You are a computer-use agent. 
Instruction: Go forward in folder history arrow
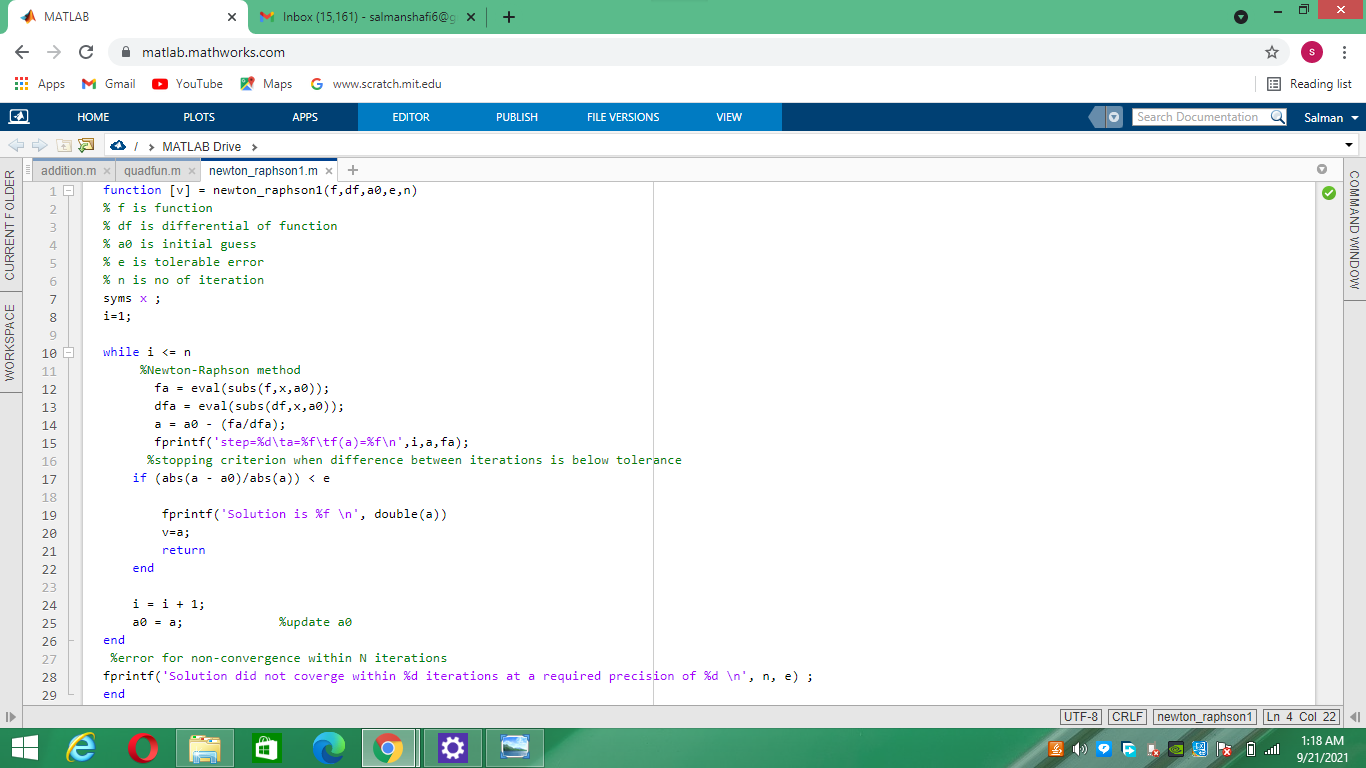pyautogui.click(x=40, y=146)
